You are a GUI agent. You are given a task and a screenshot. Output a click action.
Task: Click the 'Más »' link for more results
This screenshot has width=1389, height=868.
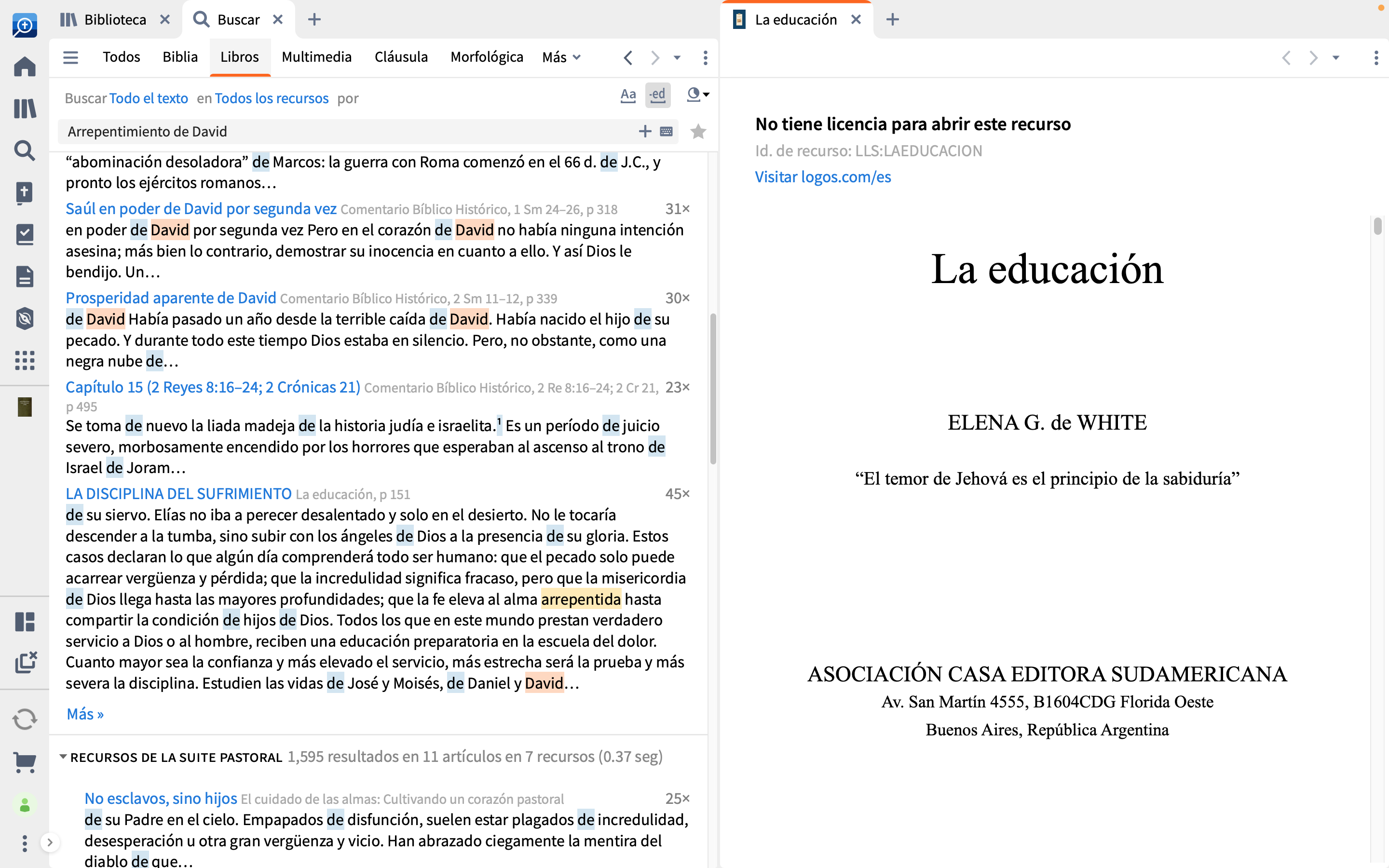85,714
